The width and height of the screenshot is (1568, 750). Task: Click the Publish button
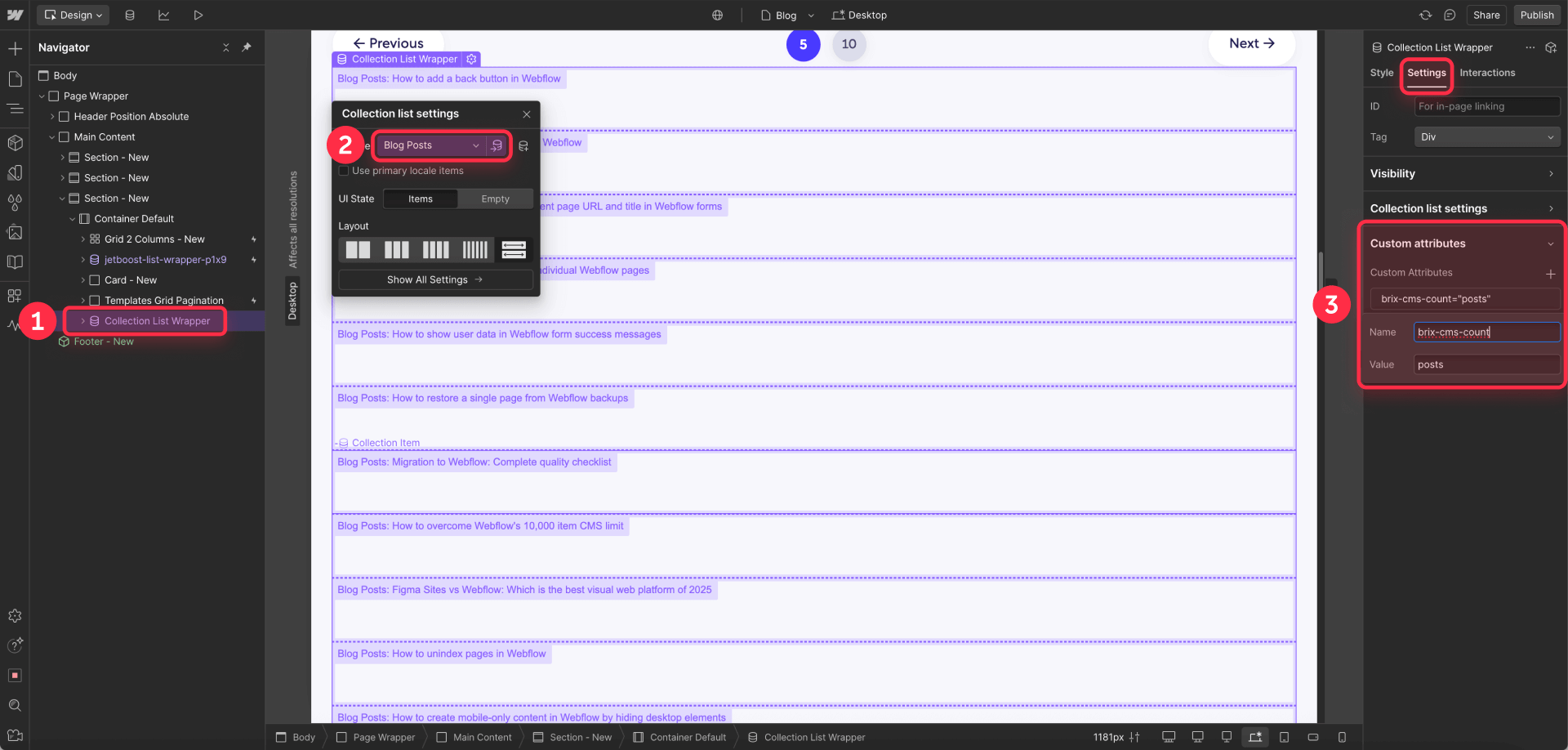1537,15
